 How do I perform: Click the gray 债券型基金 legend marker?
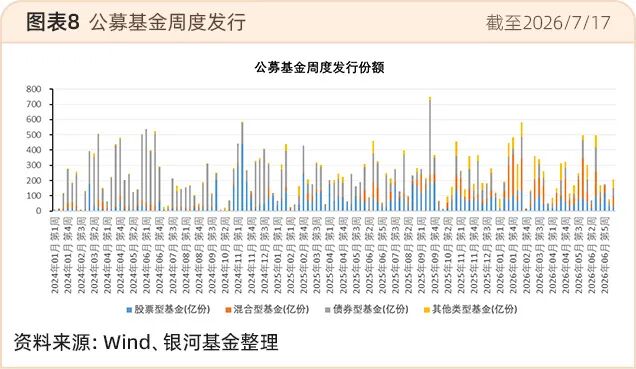click(x=327, y=310)
